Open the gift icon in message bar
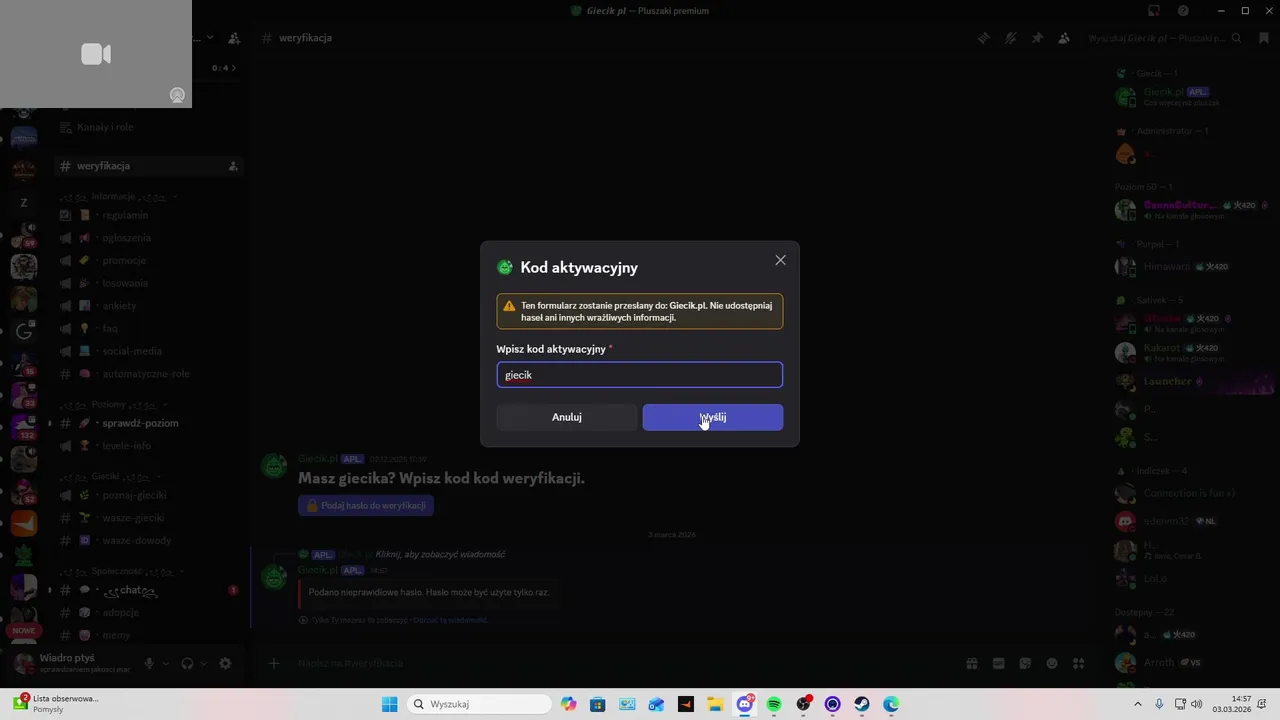 point(971,663)
